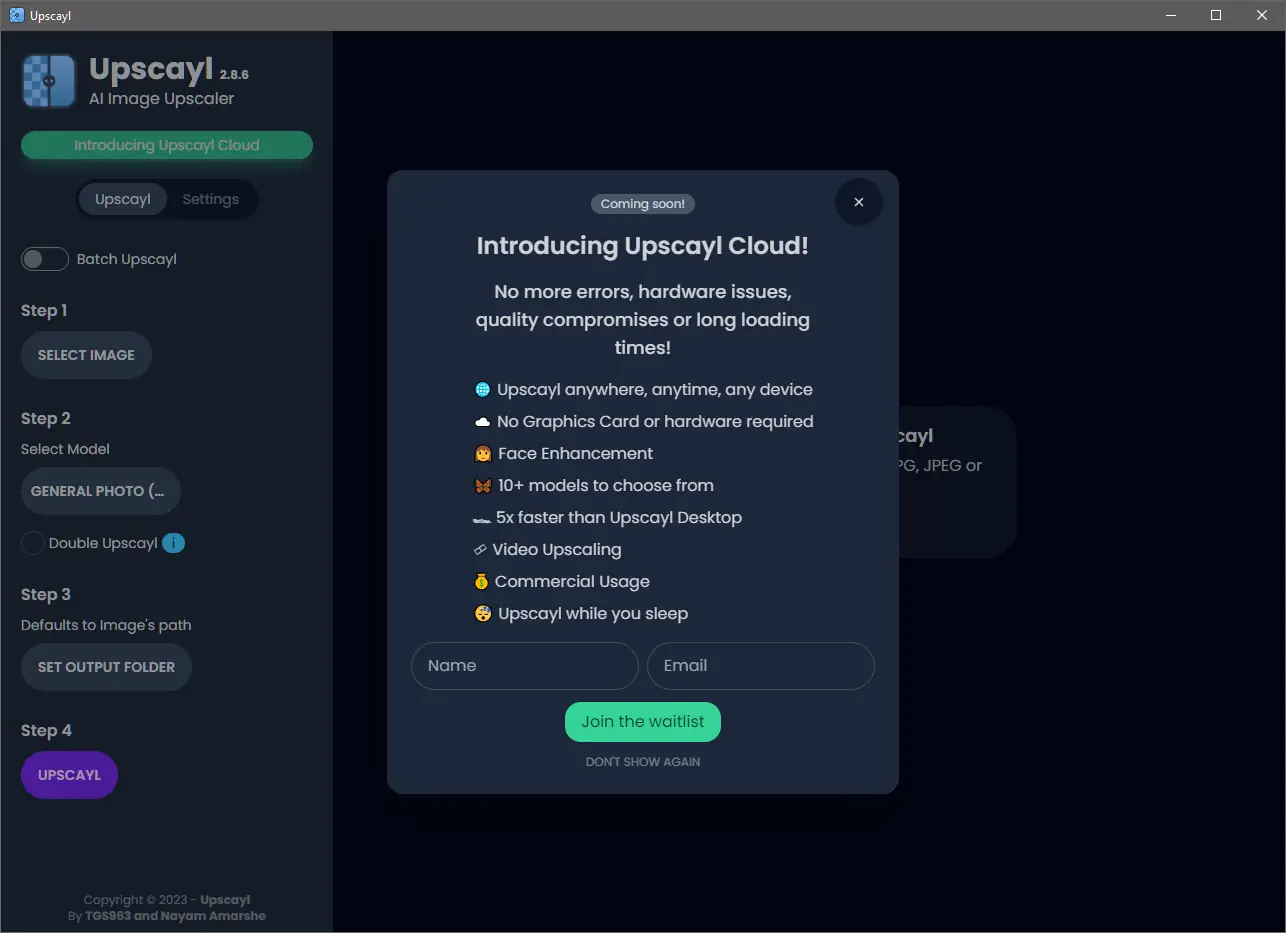Click the butterfly icon beside 10+ models
The width and height of the screenshot is (1286, 933).
click(x=483, y=486)
